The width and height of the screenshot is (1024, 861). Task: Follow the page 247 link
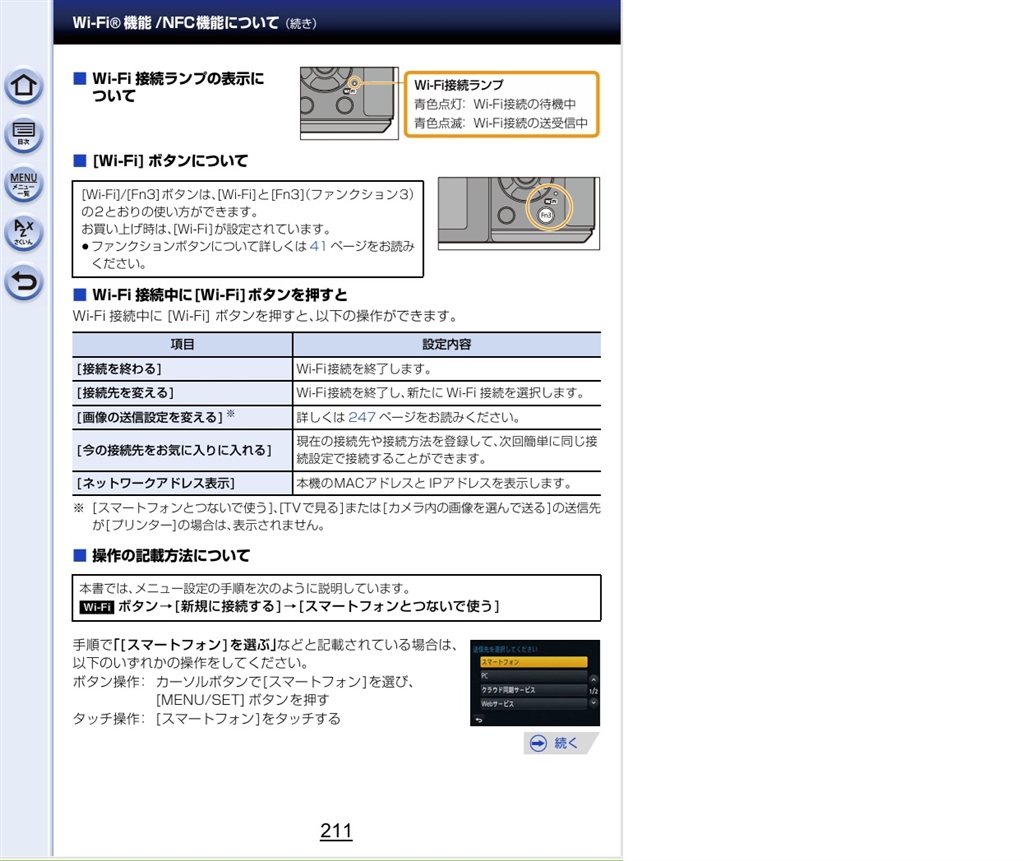click(362, 417)
